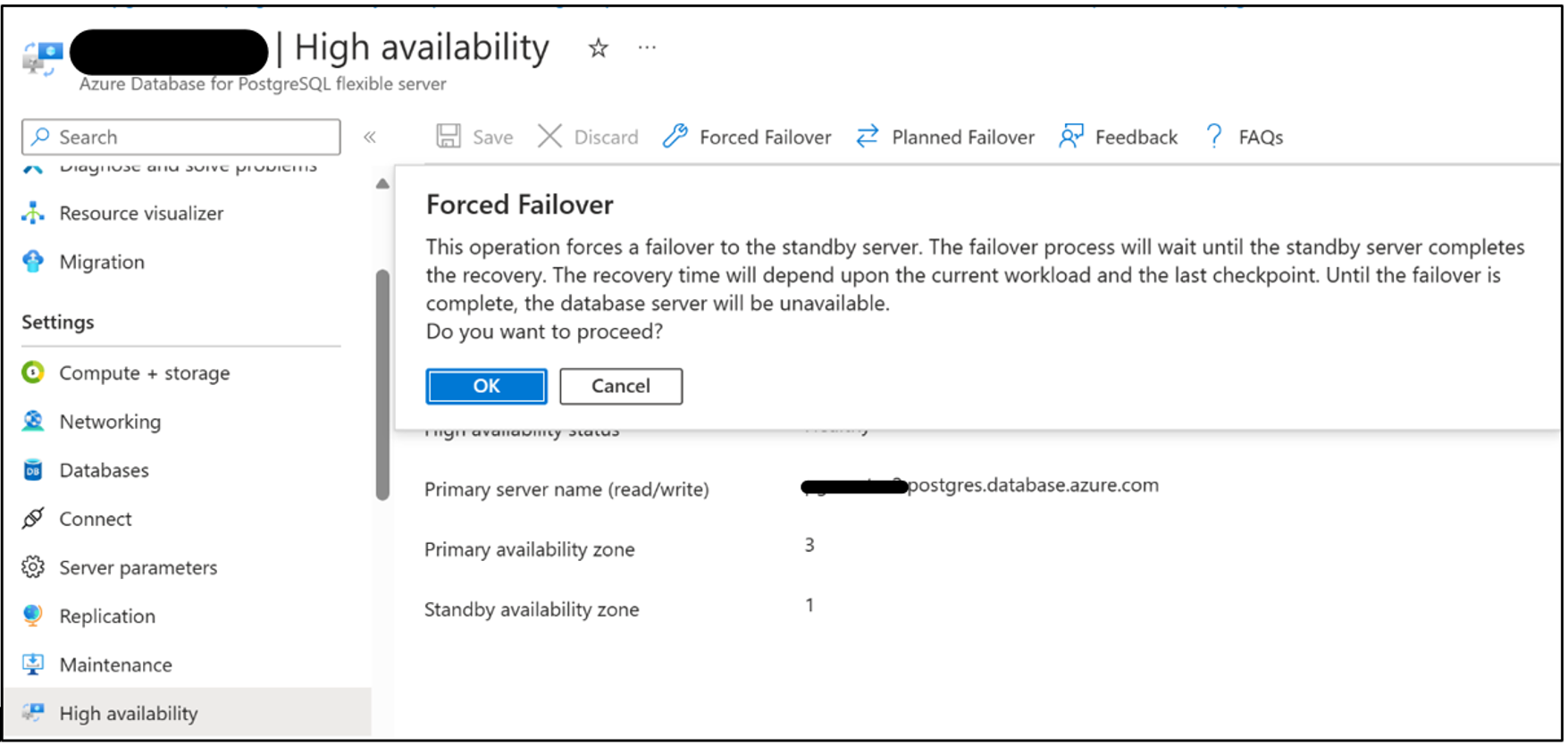Viewport: 1568px width, 745px height.
Task: Click the FAQs question mark icon
Action: (1213, 137)
